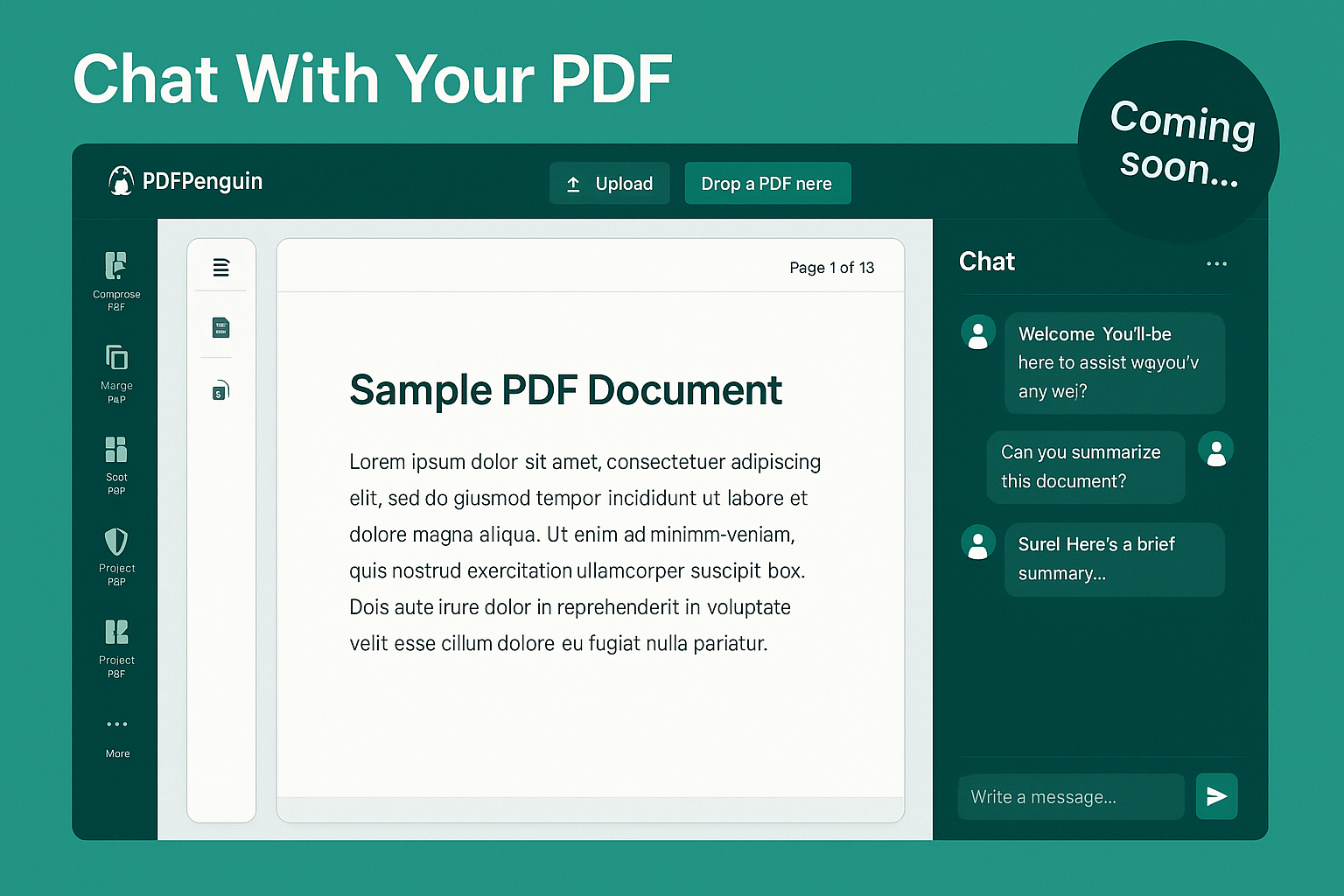Send message using the arrow icon
1344x896 pixels.
coord(1216,796)
